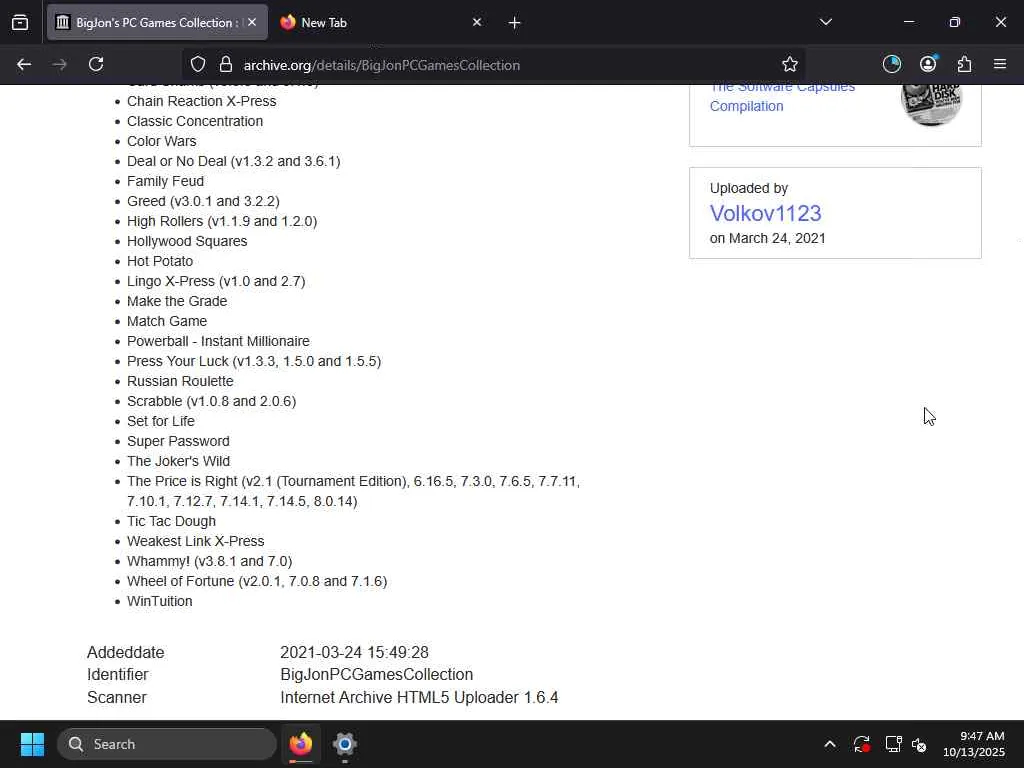Click Scanner value Internet Archive HTML5 Uploader
The image size is (1024, 768).
pyautogui.click(x=419, y=697)
